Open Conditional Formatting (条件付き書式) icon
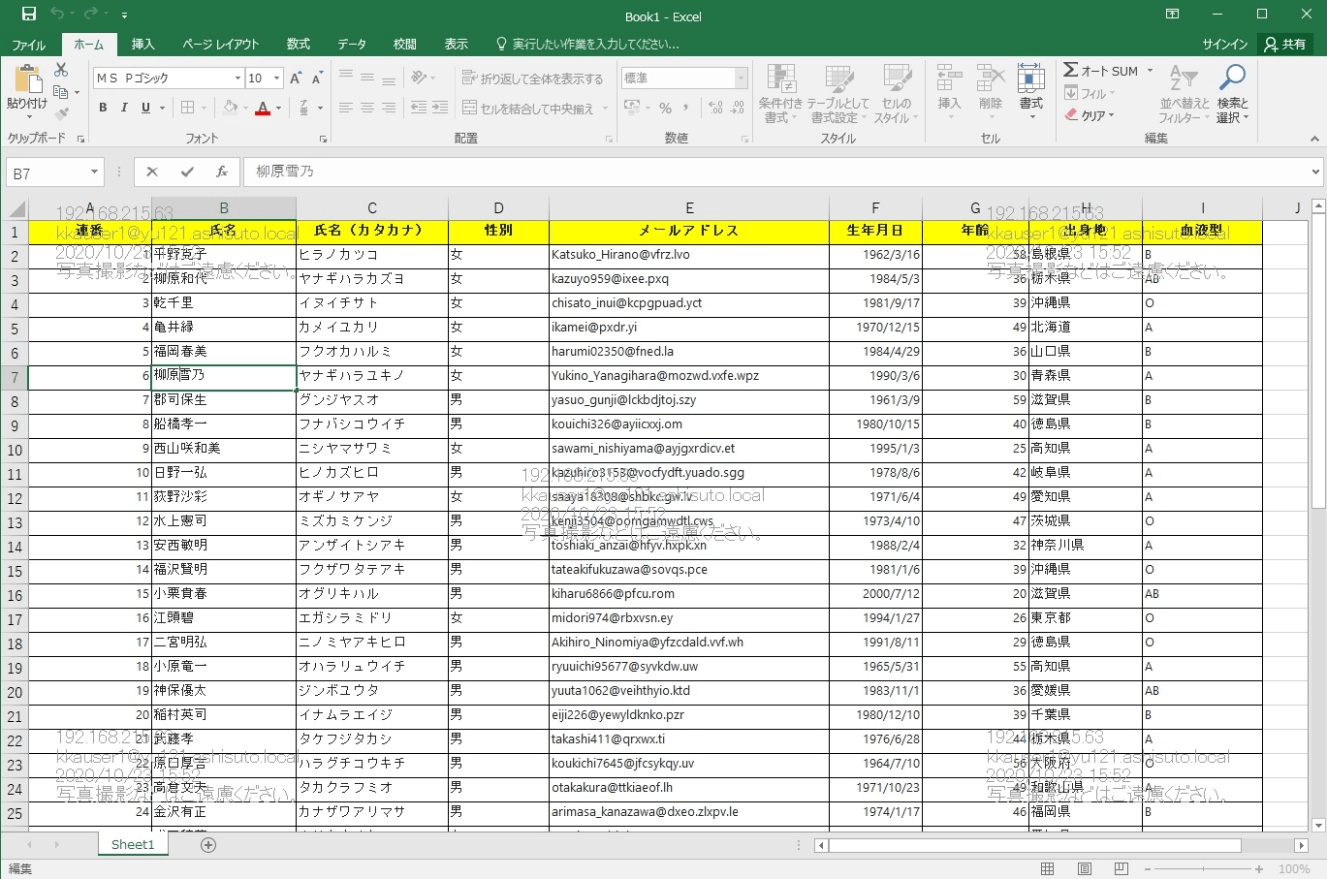1327x879 pixels. pos(780,95)
